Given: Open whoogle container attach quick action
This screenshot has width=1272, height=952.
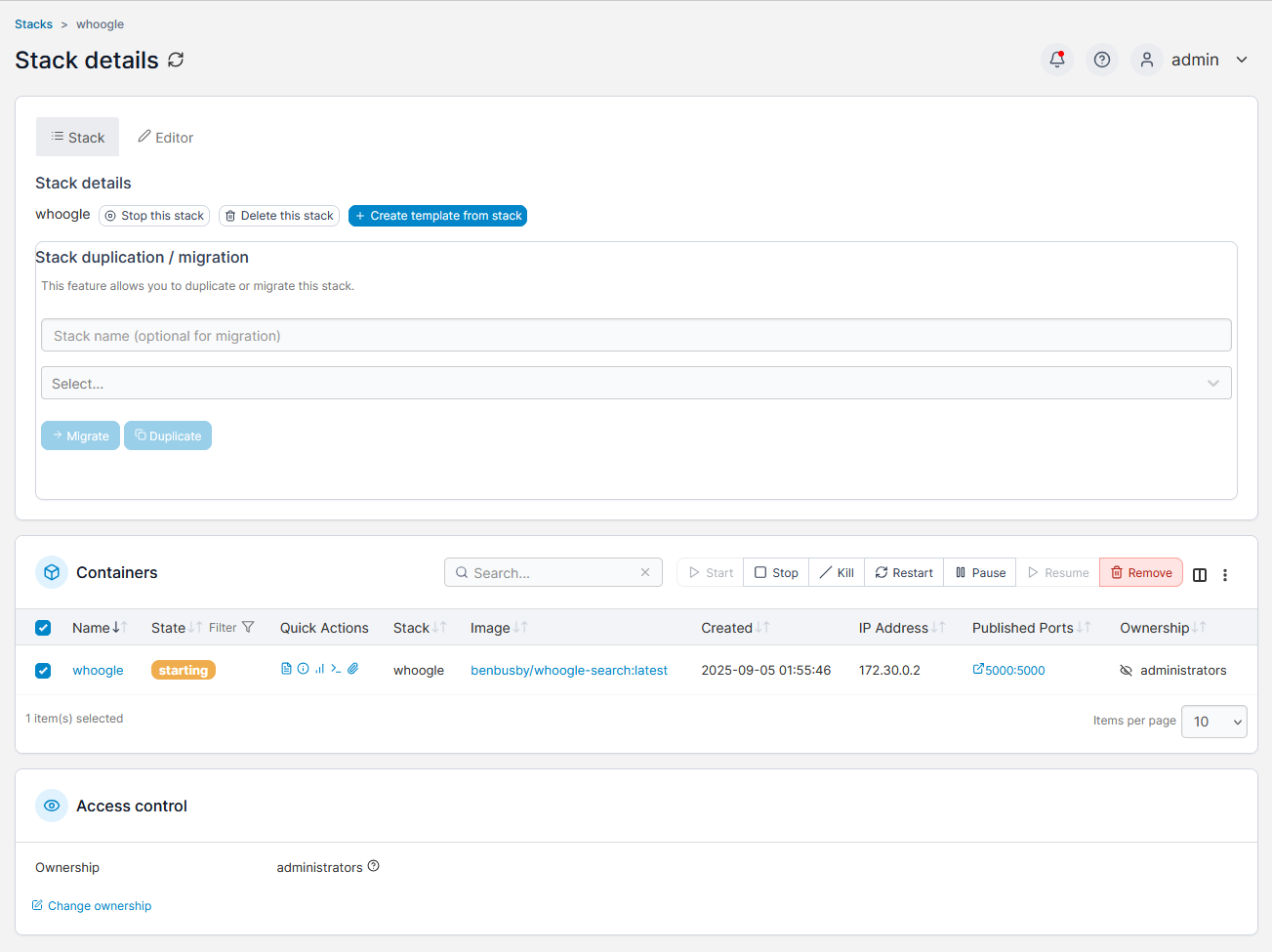Looking at the screenshot, I should coord(353,669).
